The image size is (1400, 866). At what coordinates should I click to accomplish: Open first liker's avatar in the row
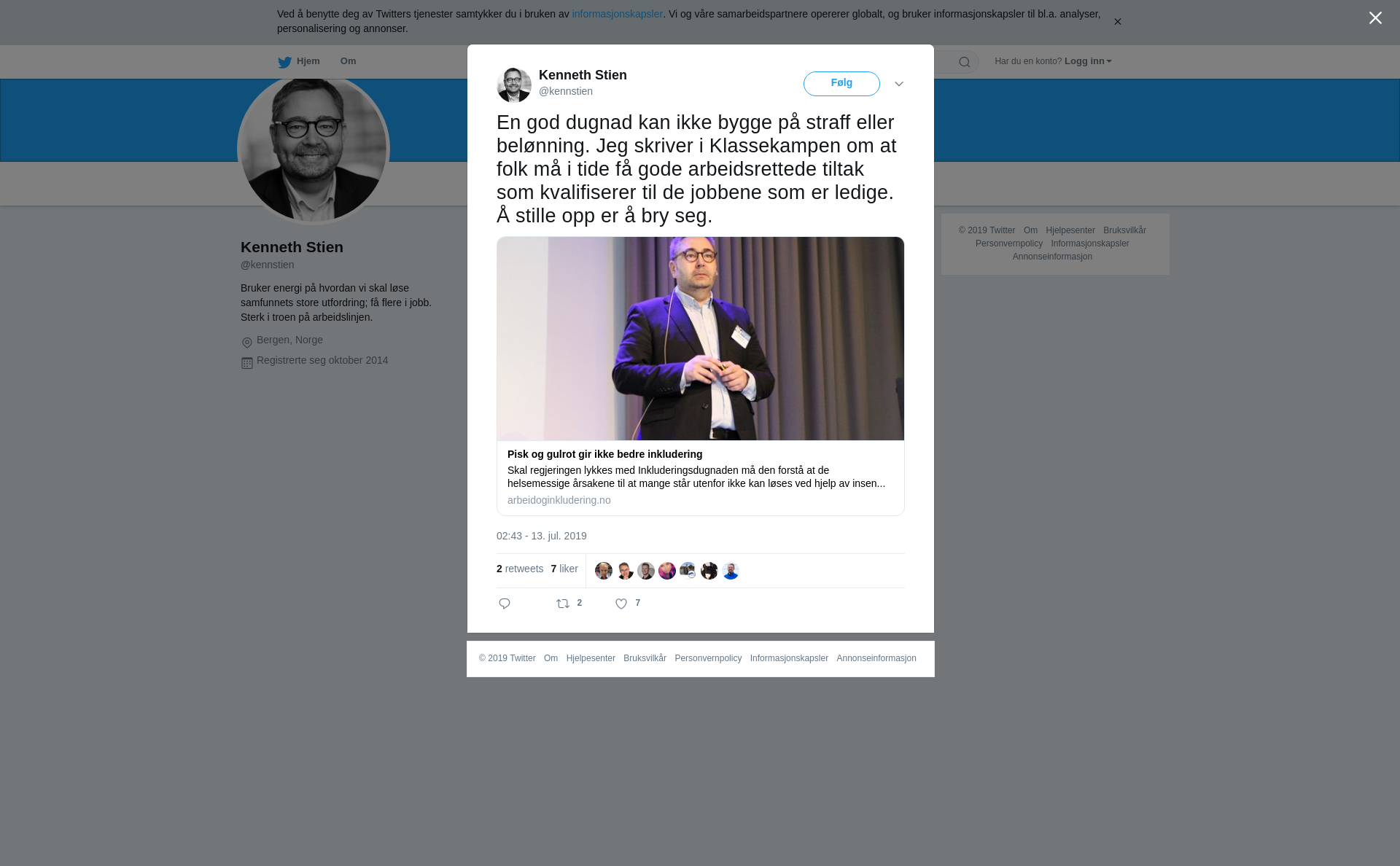(x=604, y=571)
